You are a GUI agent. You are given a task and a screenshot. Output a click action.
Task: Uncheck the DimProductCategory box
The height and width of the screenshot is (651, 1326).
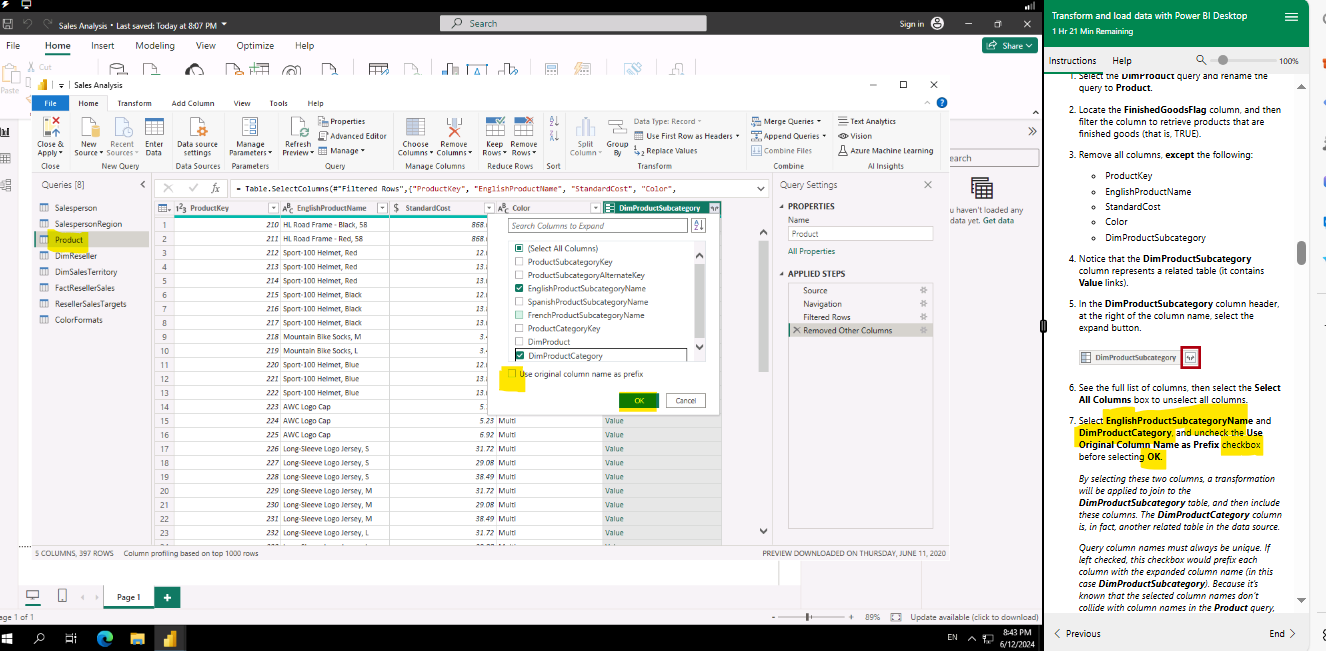coord(519,355)
